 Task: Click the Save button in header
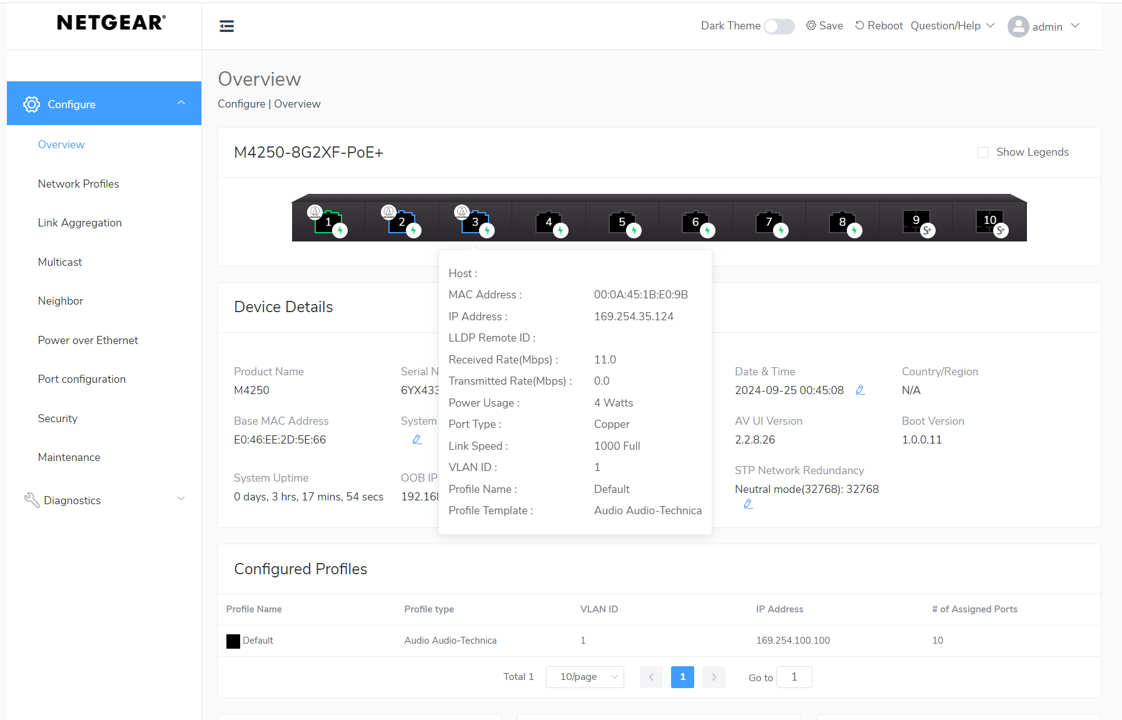click(824, 26)
